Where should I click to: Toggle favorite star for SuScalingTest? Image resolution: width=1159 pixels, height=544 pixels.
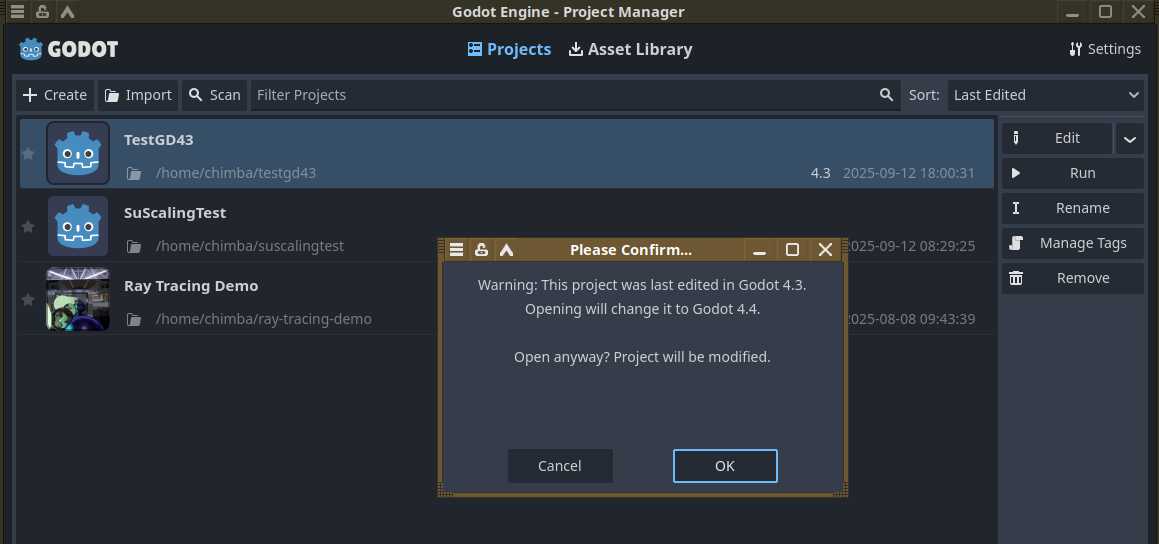[x=28, y=227]
